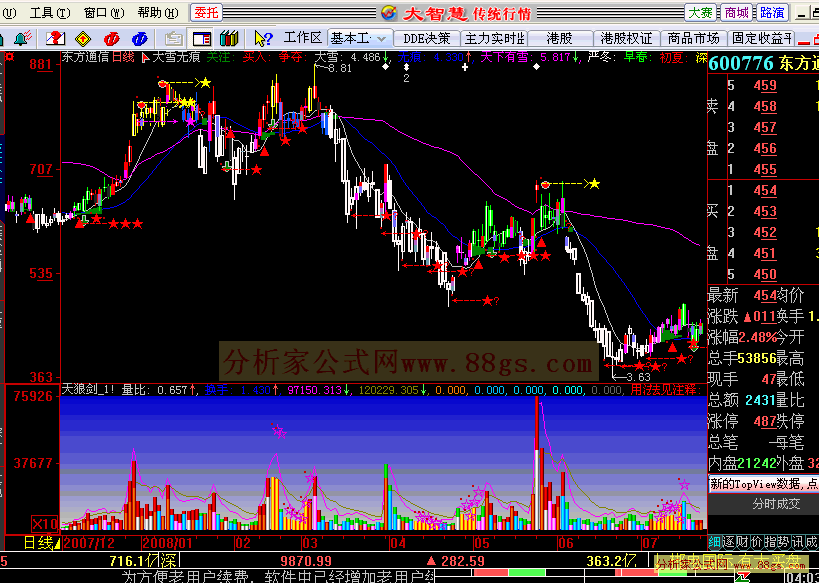Click the 东方通信 chart title

(x=85, y=57)
